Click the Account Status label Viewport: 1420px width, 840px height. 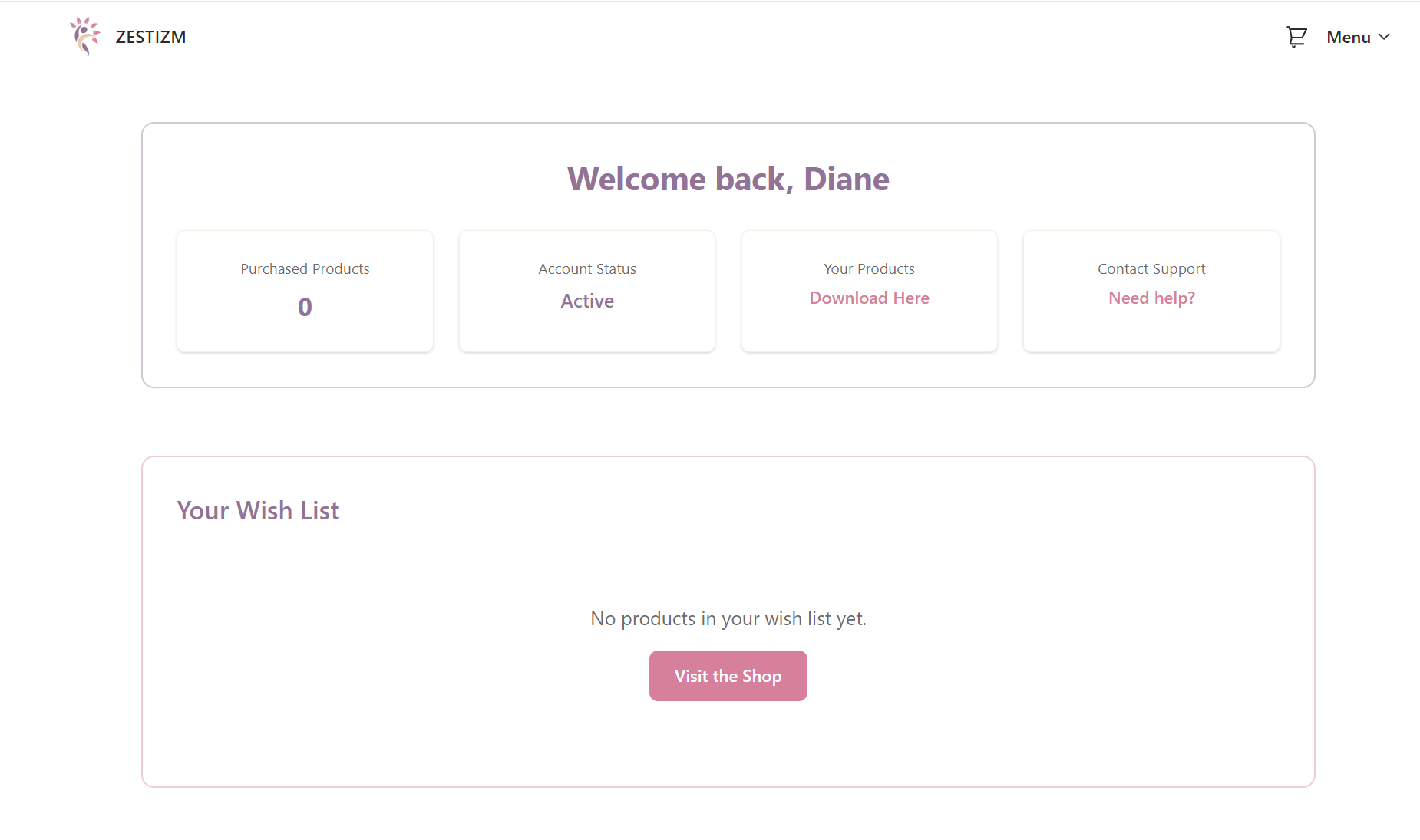click(587, 269)
